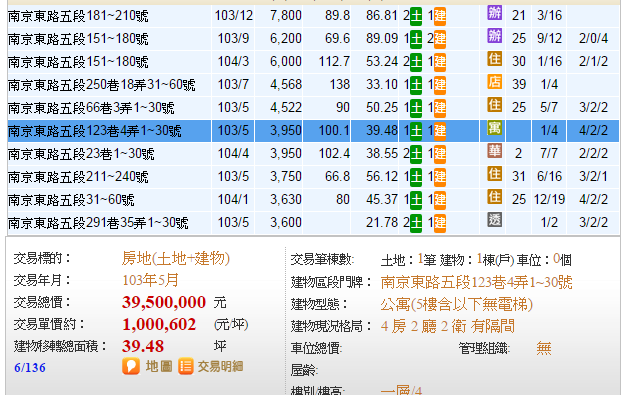
Task: Click green 土 icon in 31~60號 row
Action: coord(416,200)
